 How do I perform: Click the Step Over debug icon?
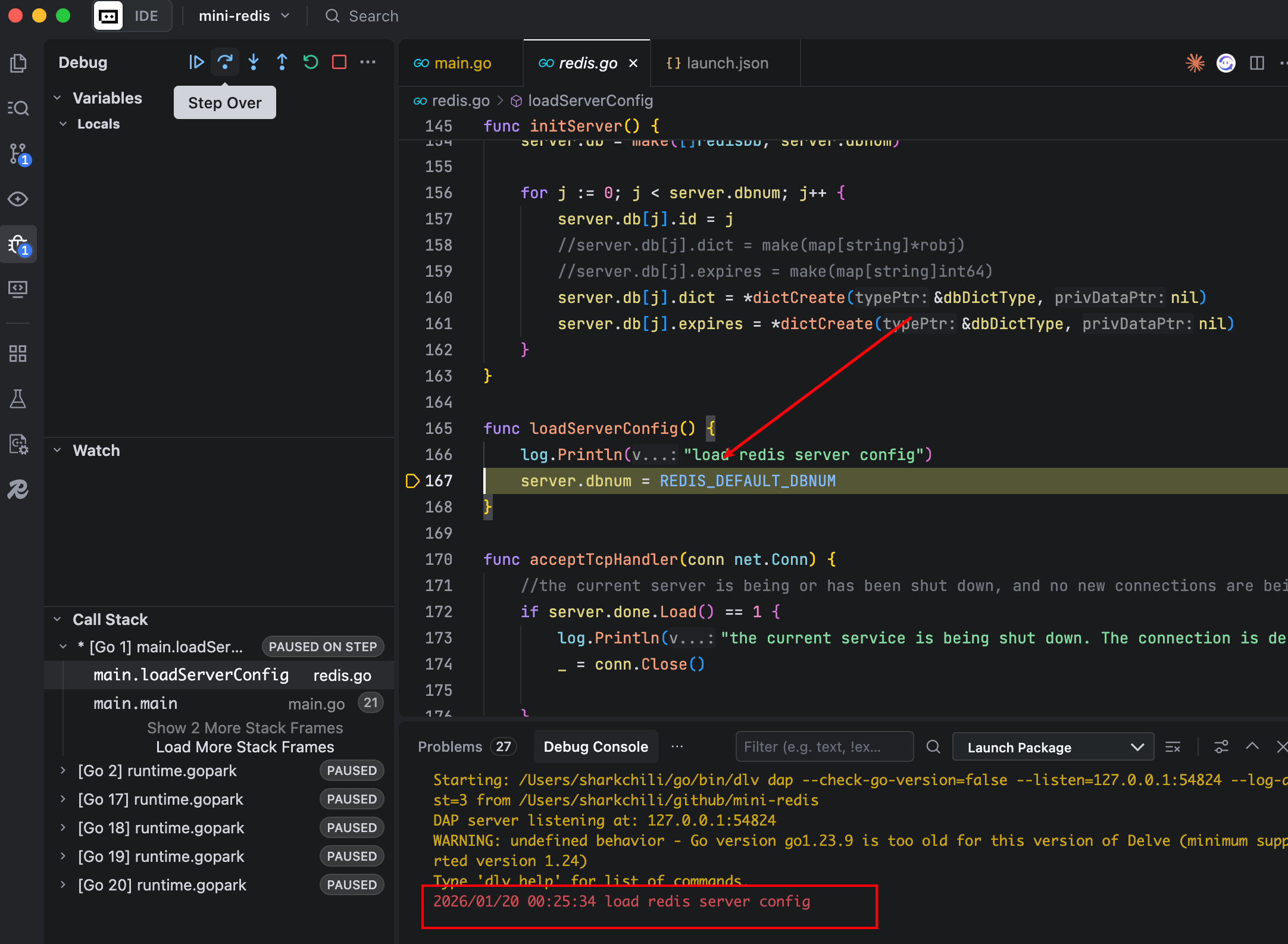(x=225, y=62)
